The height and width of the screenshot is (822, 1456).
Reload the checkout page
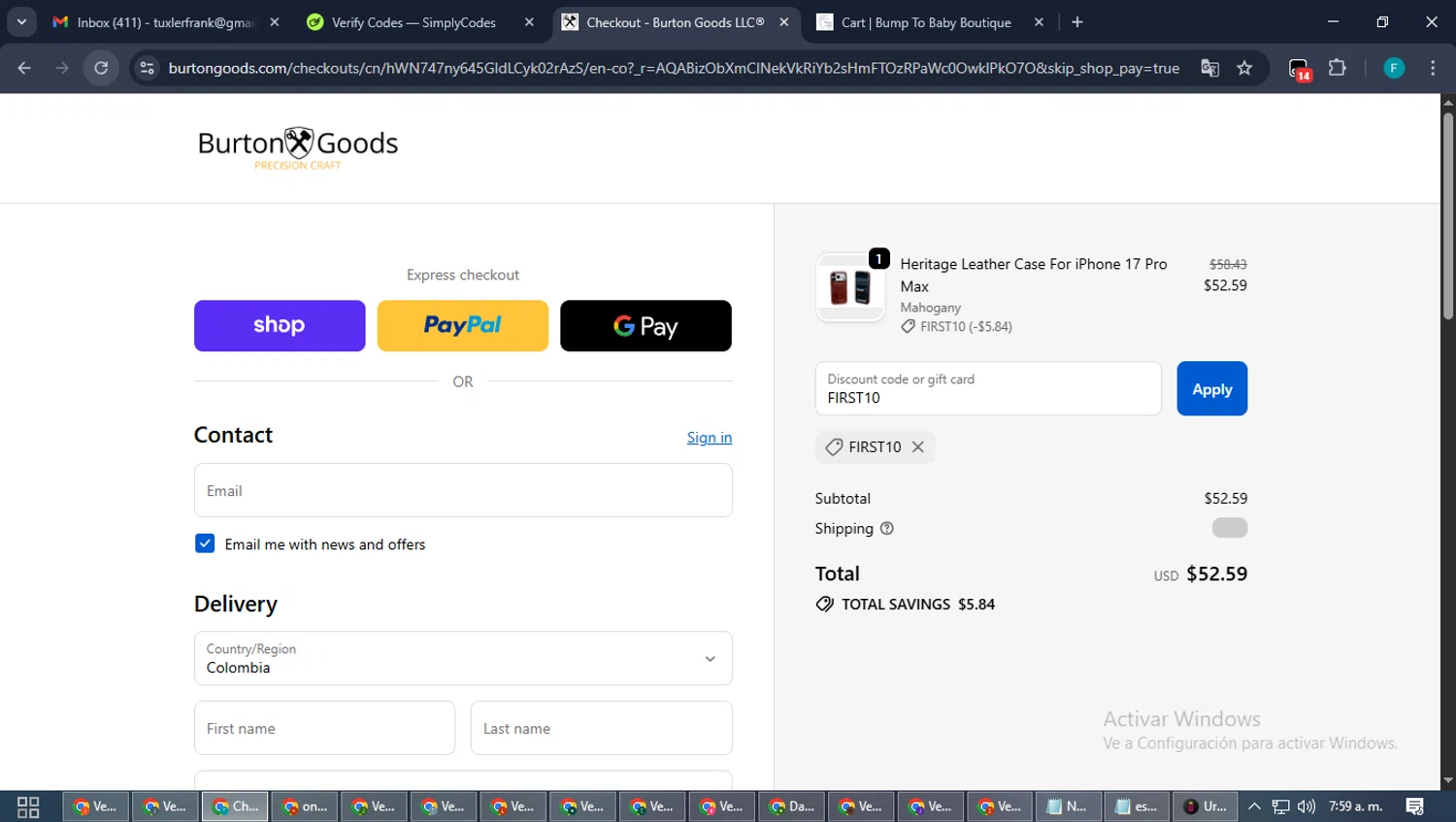coord(101,68)
